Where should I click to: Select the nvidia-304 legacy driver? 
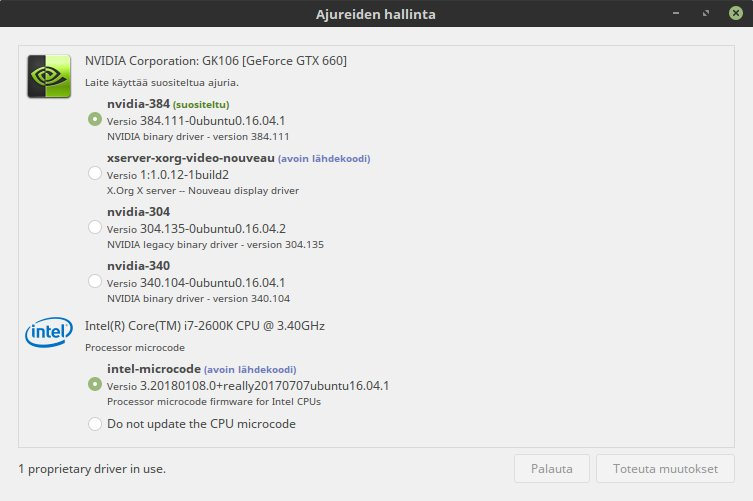(95, 228)
